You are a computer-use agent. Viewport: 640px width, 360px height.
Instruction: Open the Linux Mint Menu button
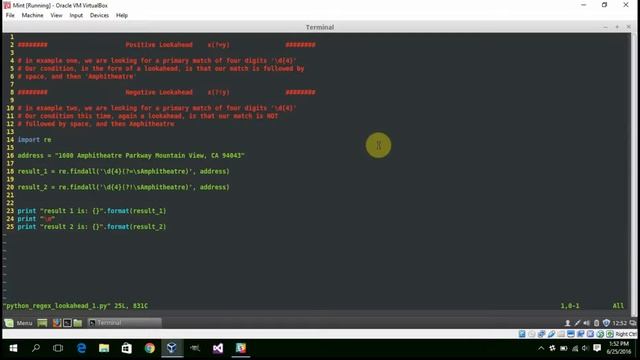click(x=18, y=323)
